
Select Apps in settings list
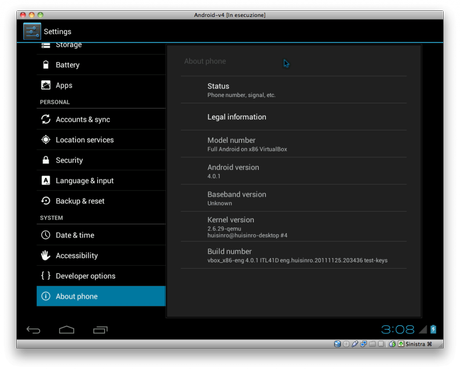[x=101, y=85]
